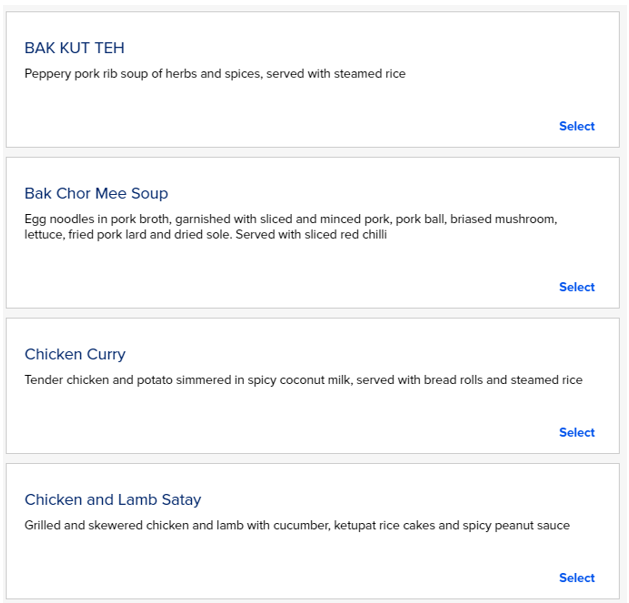Click the Chicken and Lamb Satay title

pyautogui.click(x=113, y=500)
